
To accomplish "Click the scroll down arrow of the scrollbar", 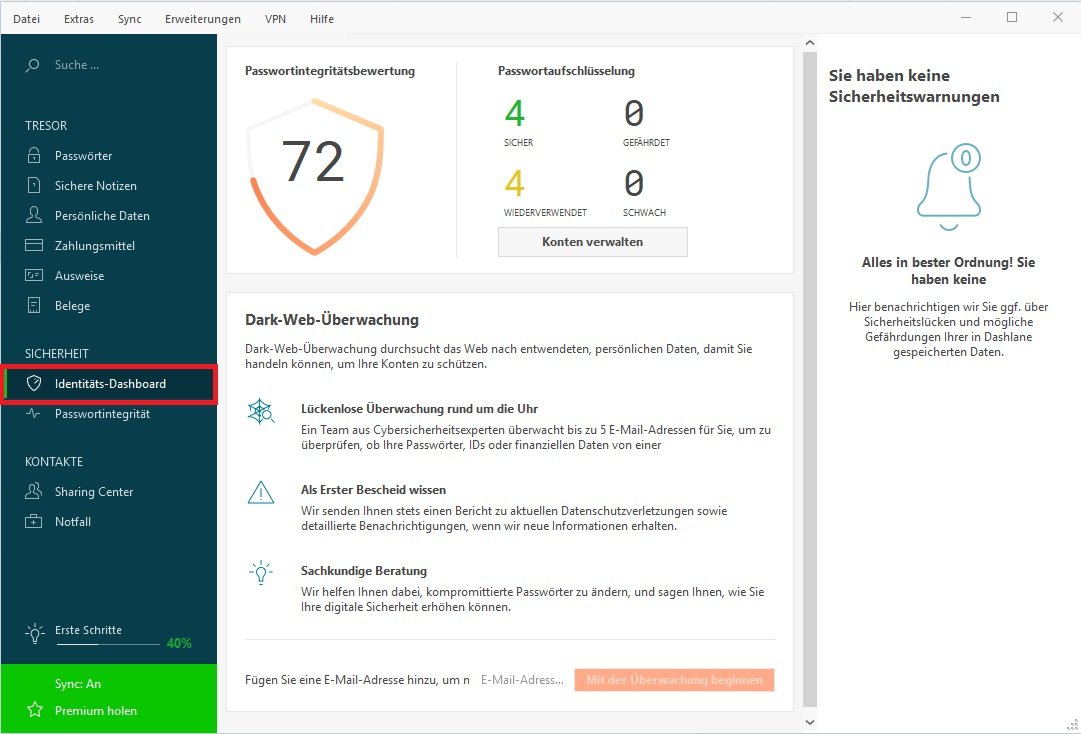I will point(810,722).
